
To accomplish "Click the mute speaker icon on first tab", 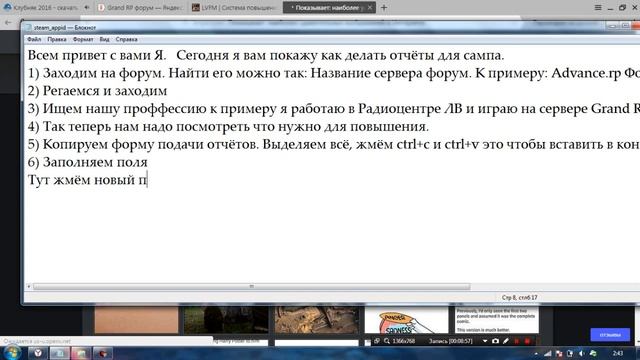I will 87,7.
